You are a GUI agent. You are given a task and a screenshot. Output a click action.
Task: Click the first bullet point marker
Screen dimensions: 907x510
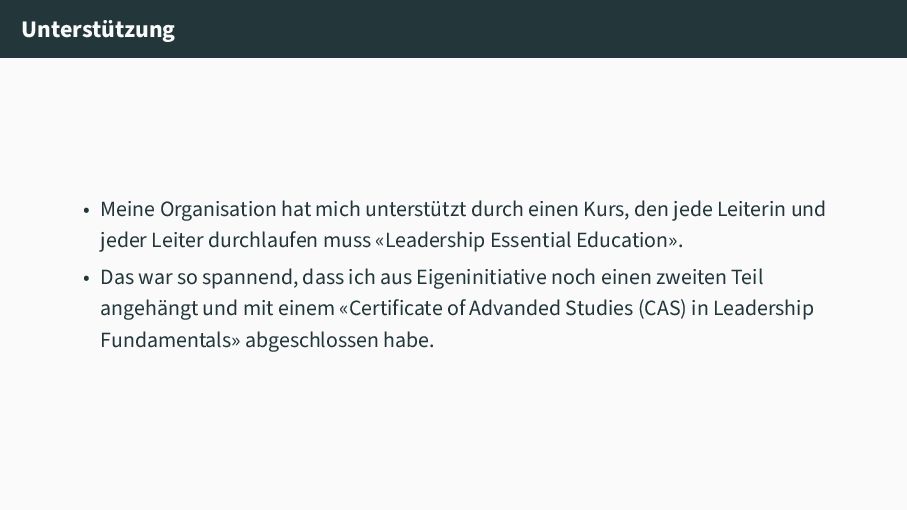pos(86,210)
